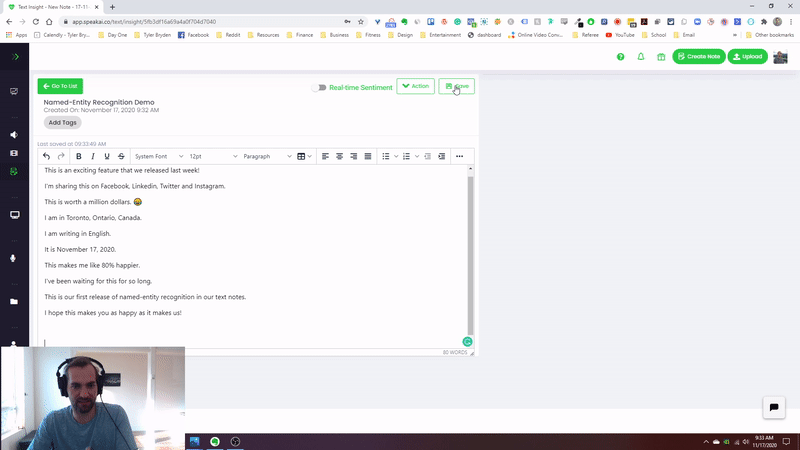Viewport: 800px width, 450px height.
Task: Expand the sidebar with double-chevron icon
Action: click(x=15, y=57)
